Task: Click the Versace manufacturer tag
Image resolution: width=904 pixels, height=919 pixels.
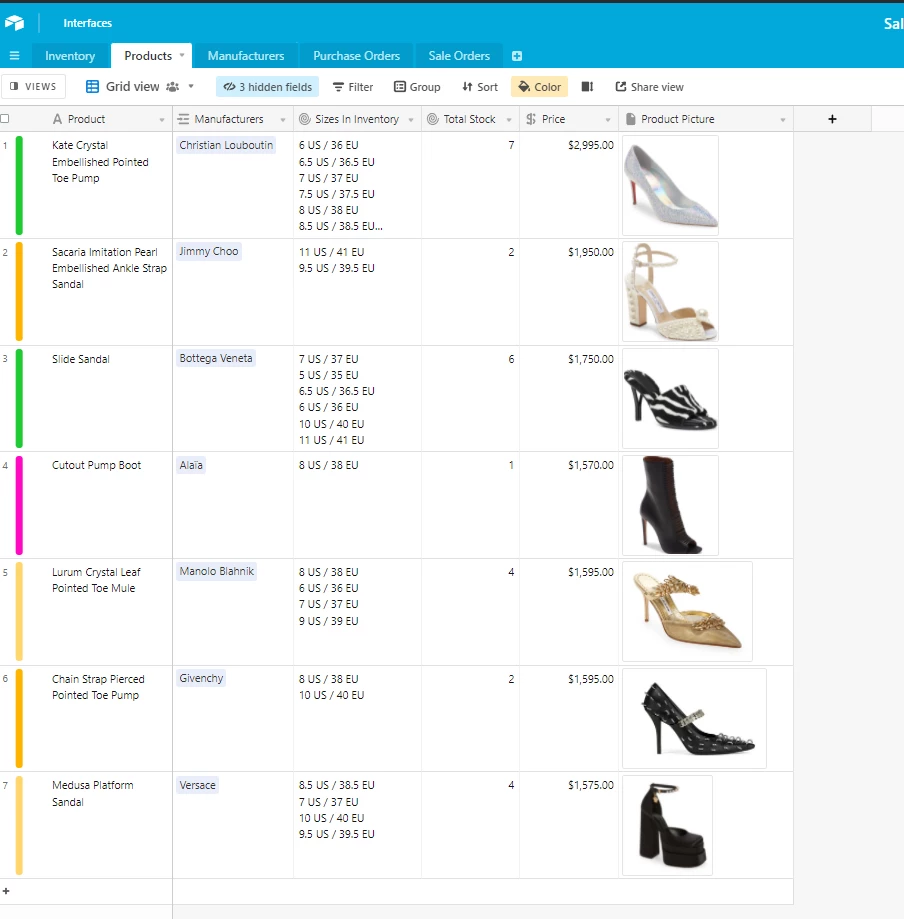Action: click(198, 785)
